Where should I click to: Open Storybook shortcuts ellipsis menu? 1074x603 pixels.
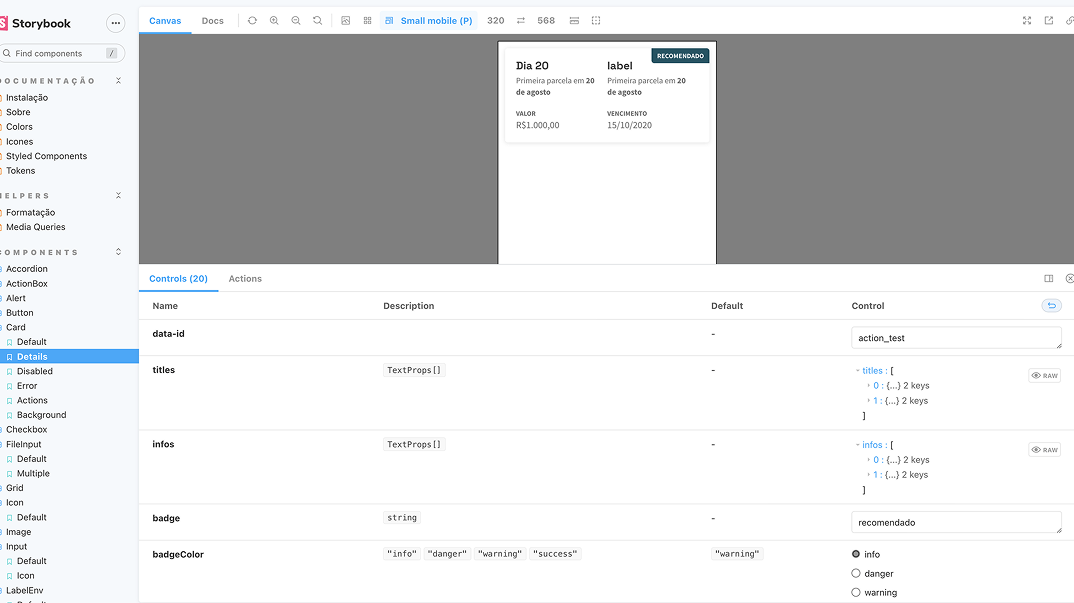[116, 23]
